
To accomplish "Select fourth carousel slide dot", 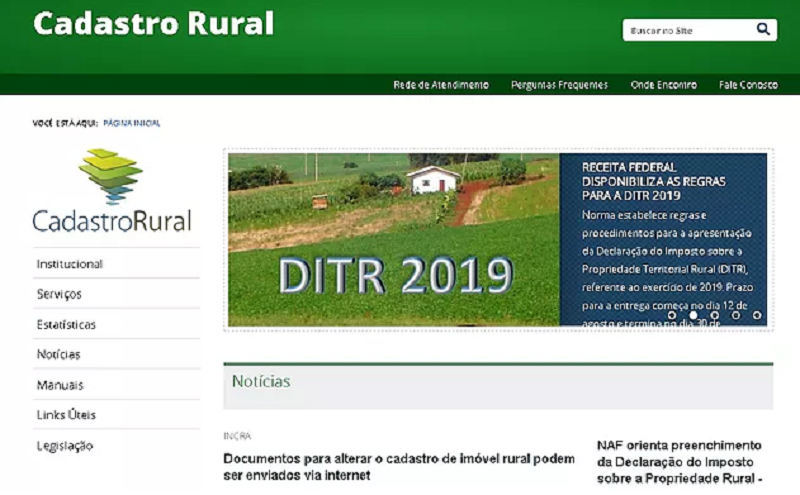I will (x=736, y=315).
